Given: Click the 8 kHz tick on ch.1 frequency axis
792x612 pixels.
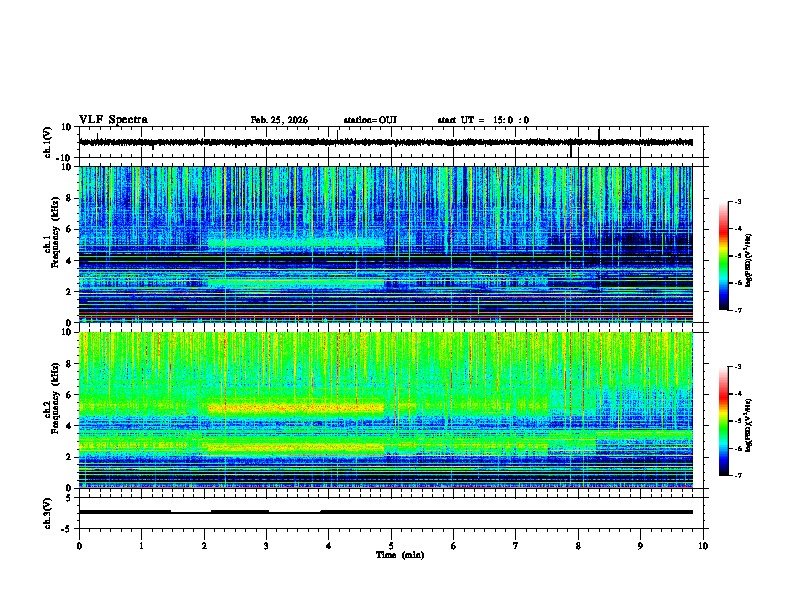Looking at the screenshot, I should tap(69, 198).
